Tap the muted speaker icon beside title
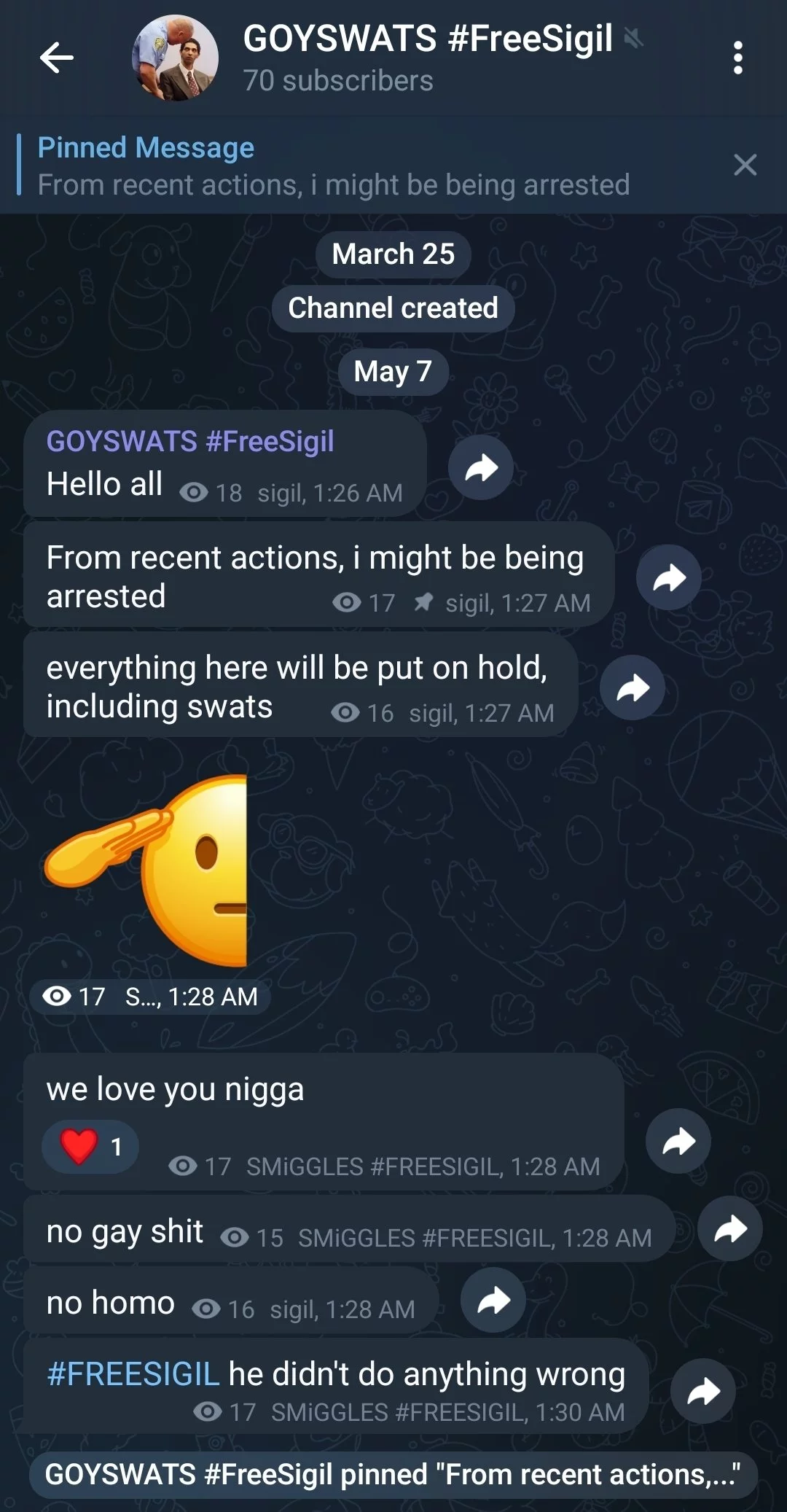This screenshot has width=787, height=1512. click(633, 38)
